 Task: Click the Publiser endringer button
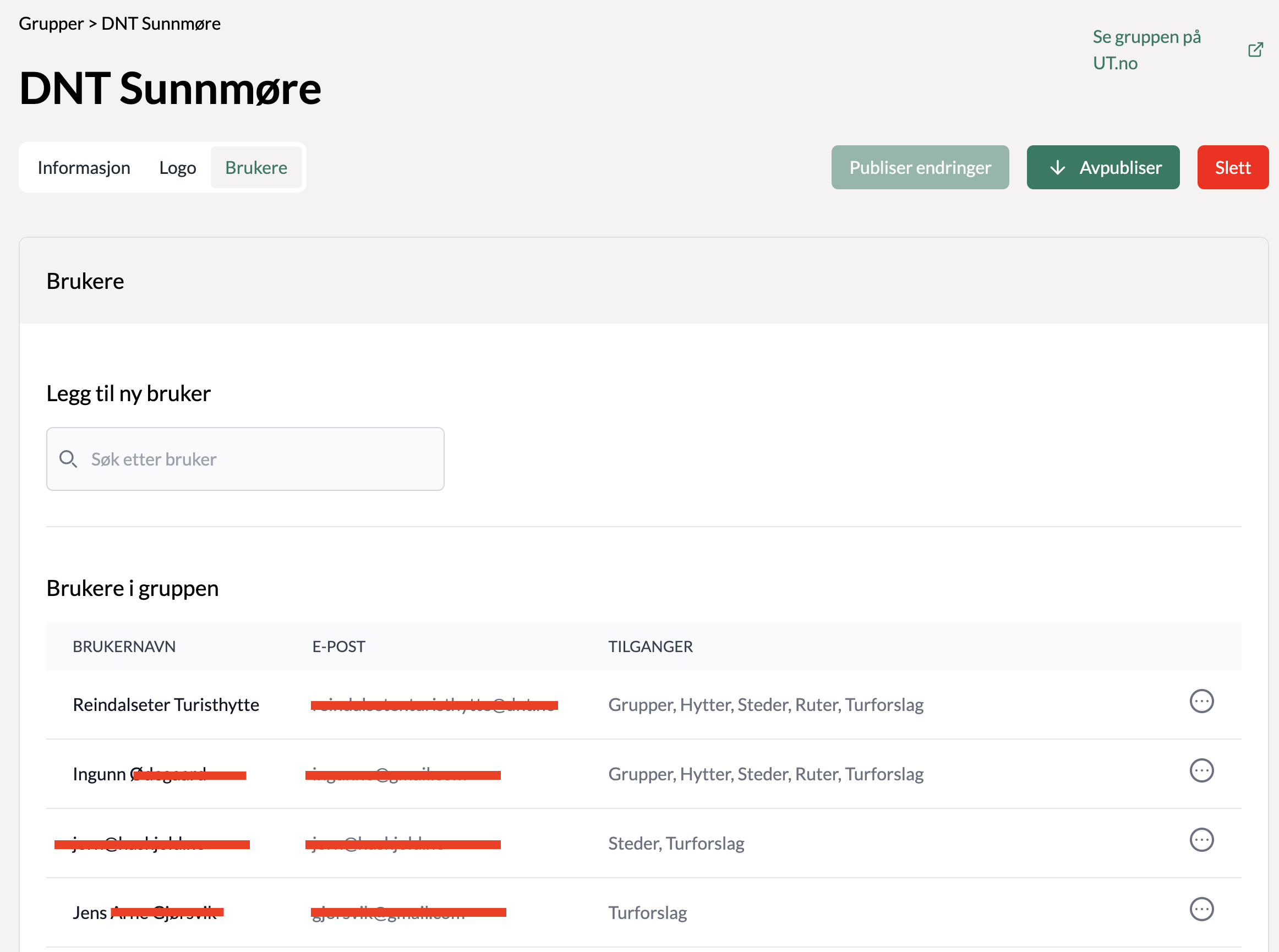click(920, 168)
